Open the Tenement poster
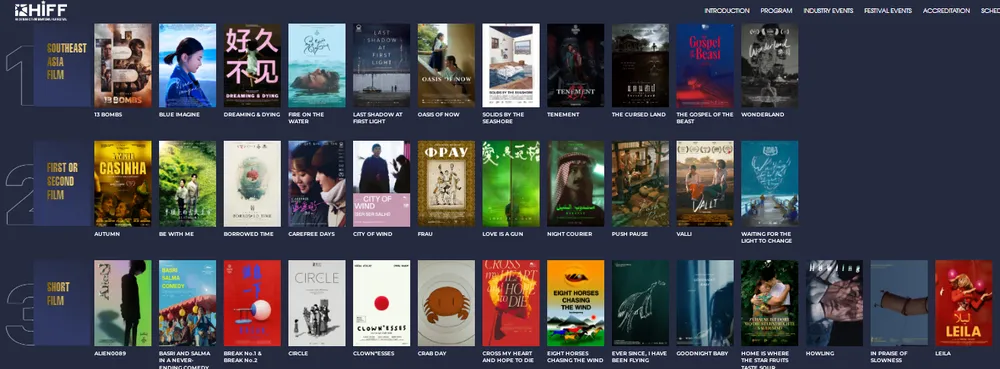 click(575, 65)
